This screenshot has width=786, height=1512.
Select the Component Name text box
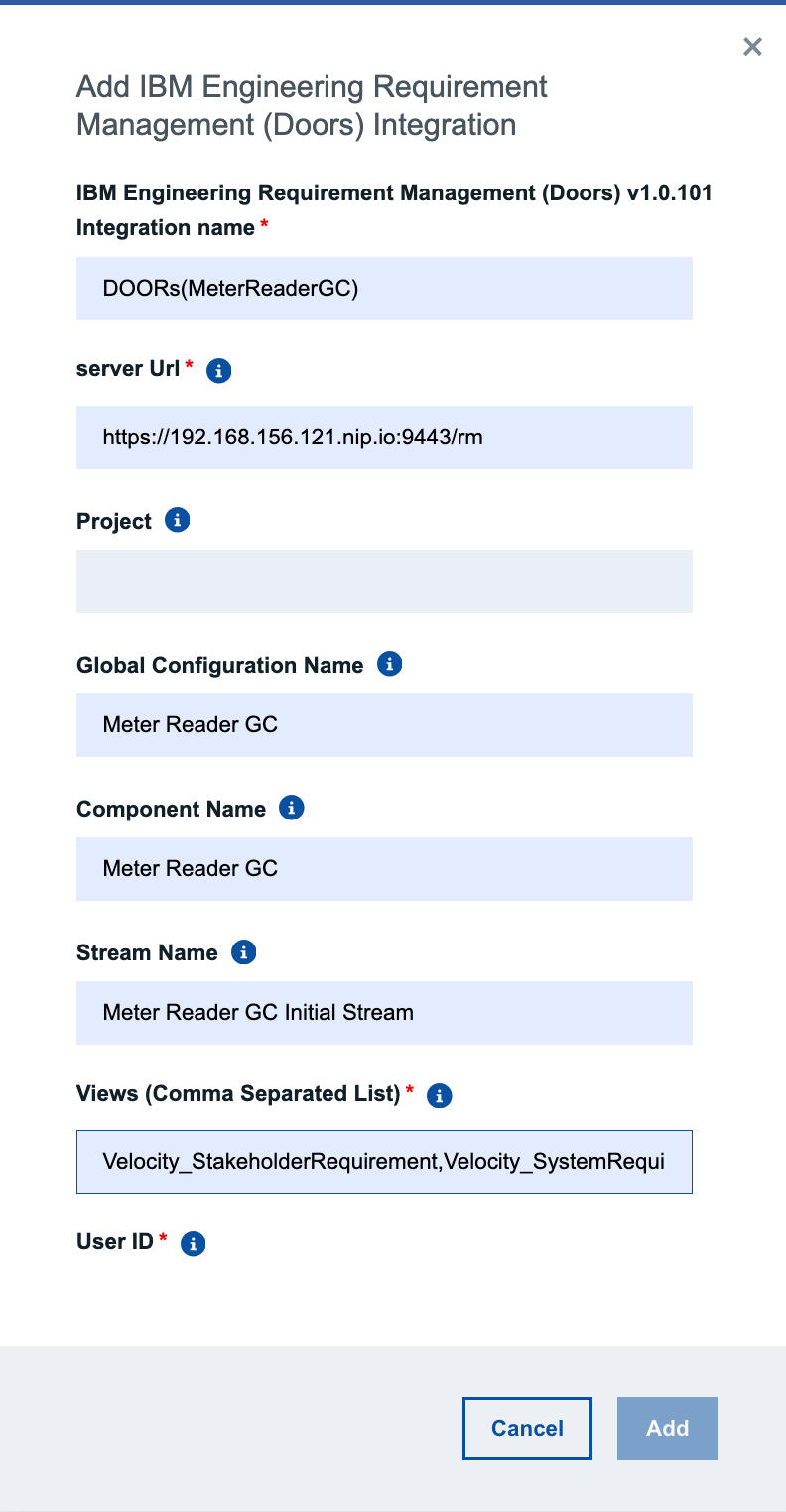click(x=384, y=869)
